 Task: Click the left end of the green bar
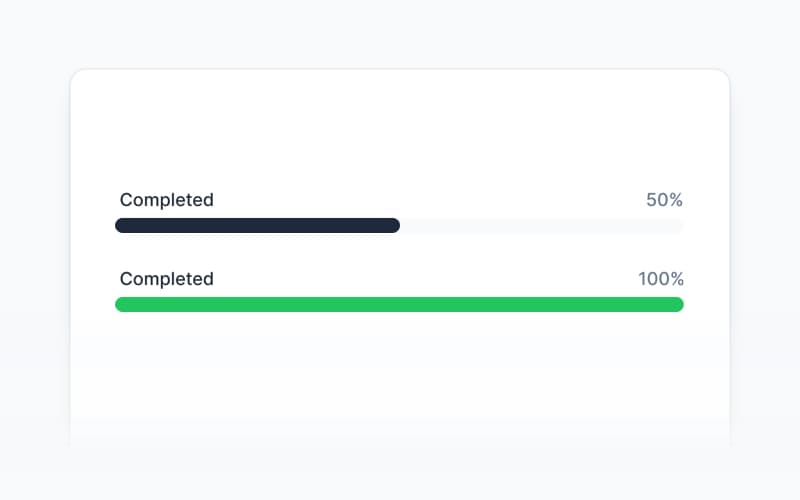click(x=121, y=305)
